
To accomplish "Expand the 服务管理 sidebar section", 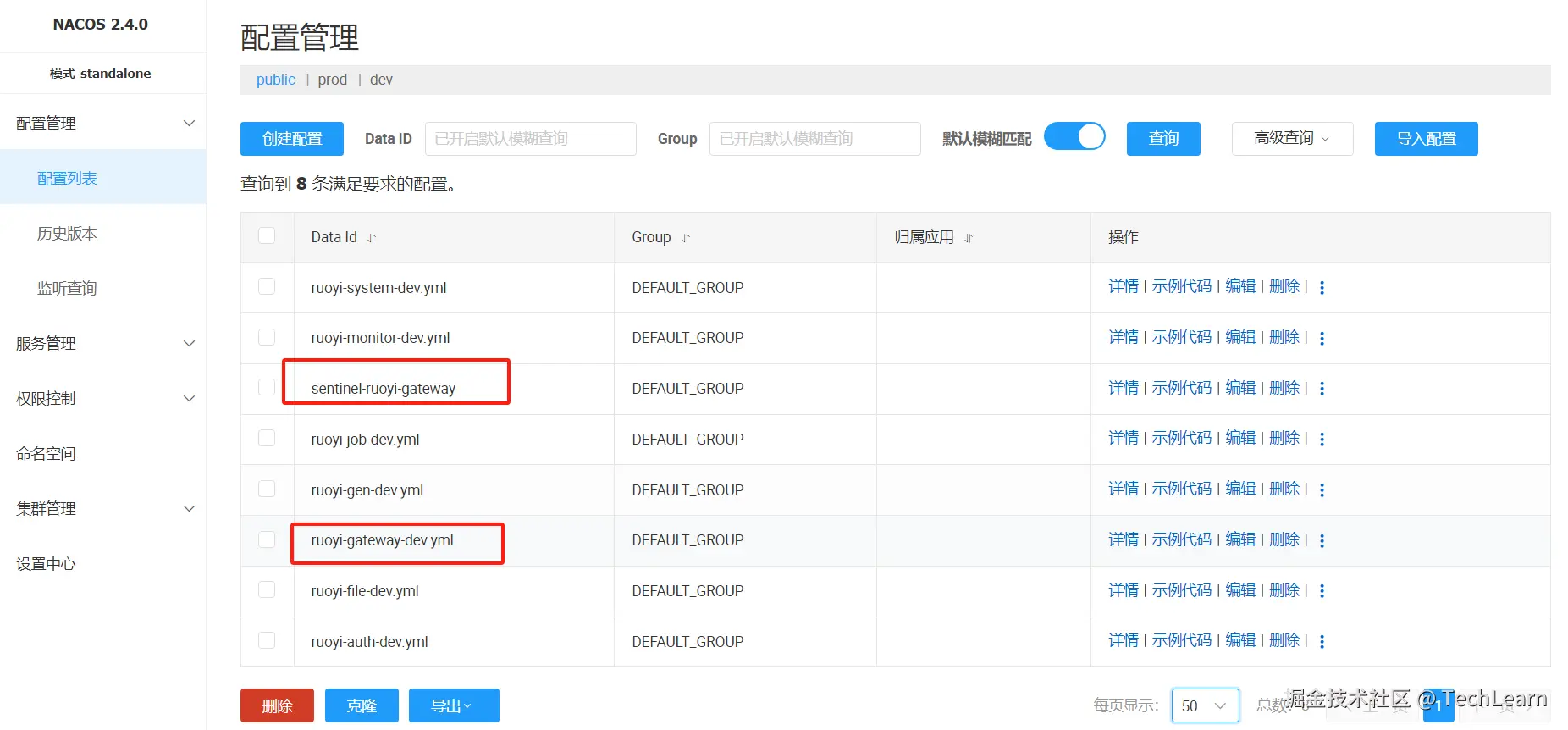I will (103, 344).
